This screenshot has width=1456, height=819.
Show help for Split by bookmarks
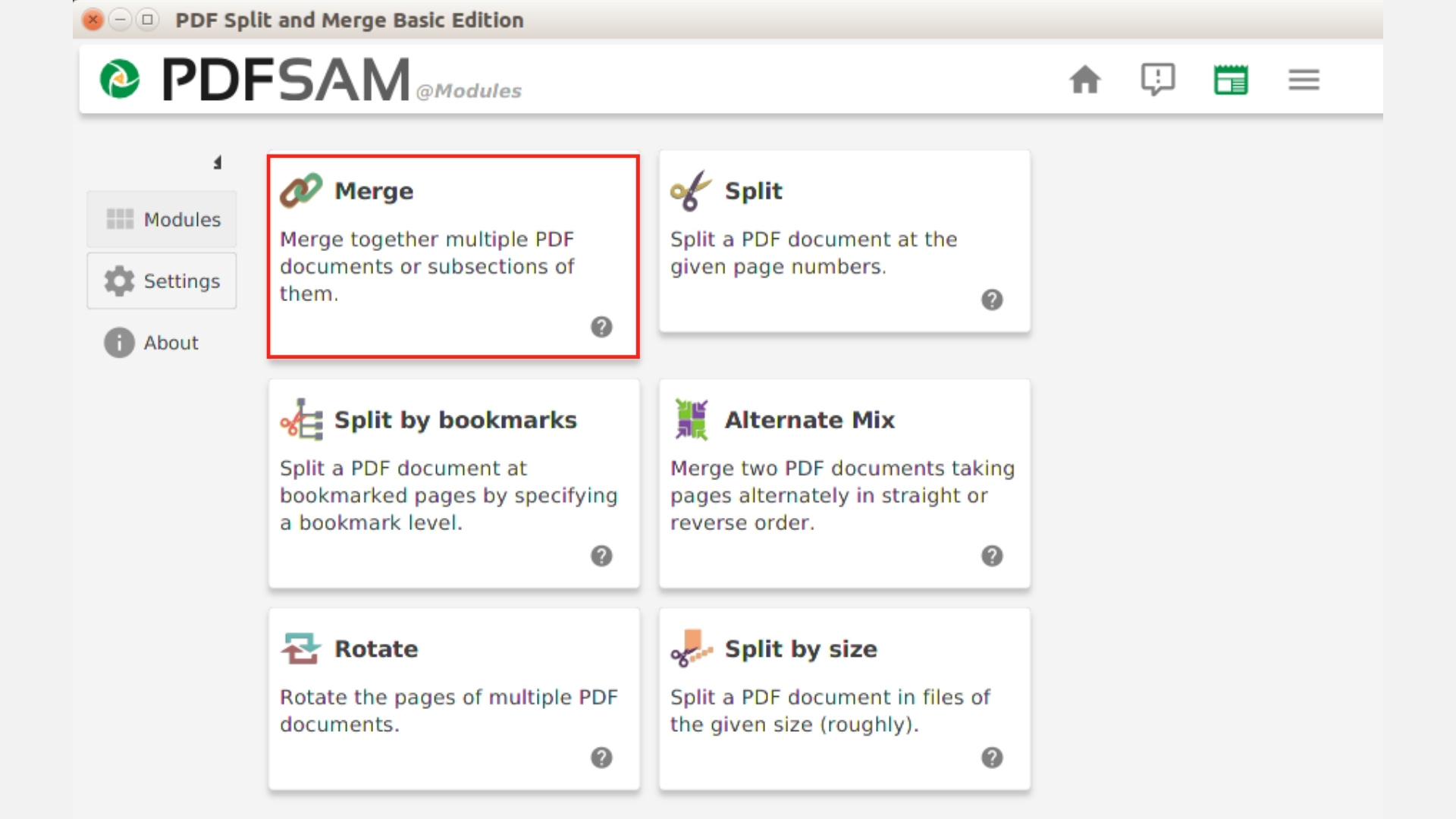601,556
